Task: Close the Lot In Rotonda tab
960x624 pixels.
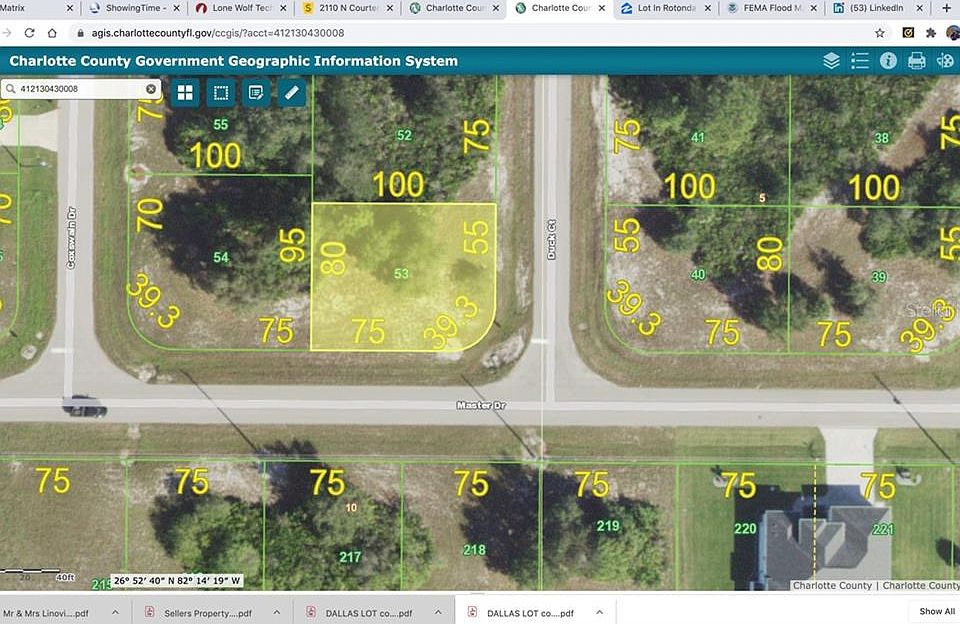Action: pos(708,8)
